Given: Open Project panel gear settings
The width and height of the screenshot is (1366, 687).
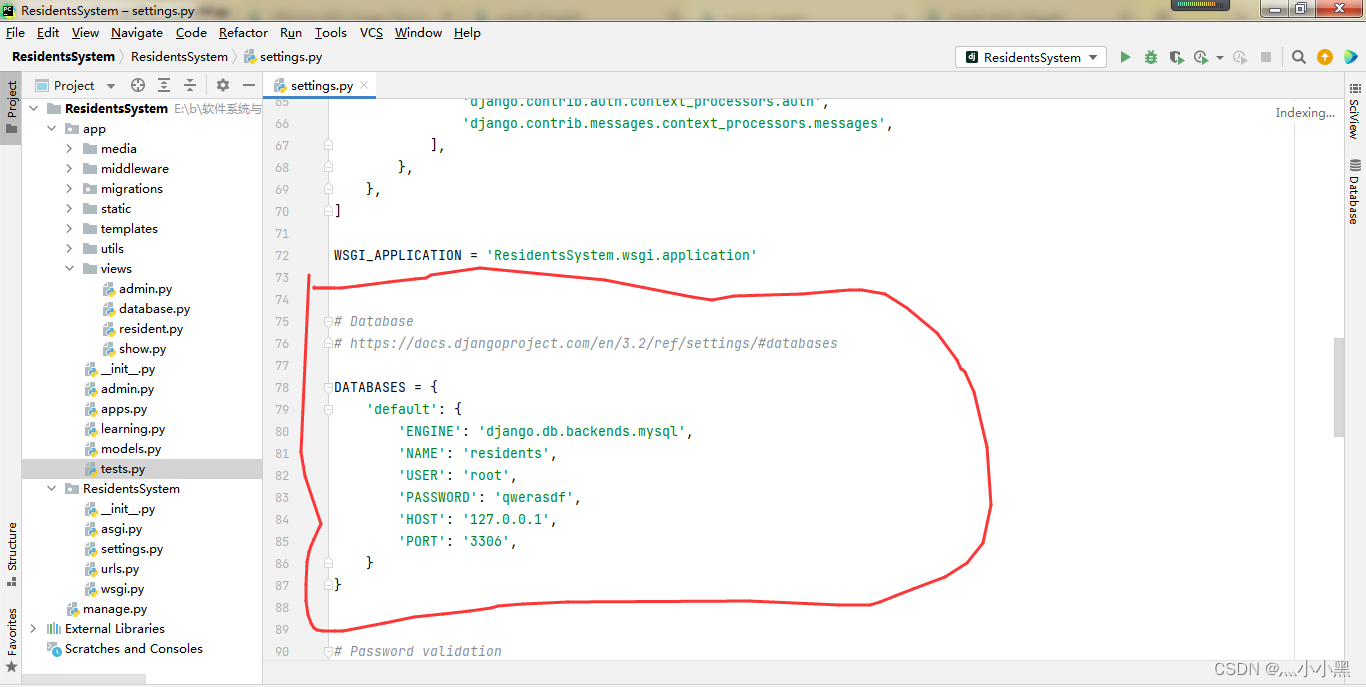Looking at the screenshot, I should (223, 85).
